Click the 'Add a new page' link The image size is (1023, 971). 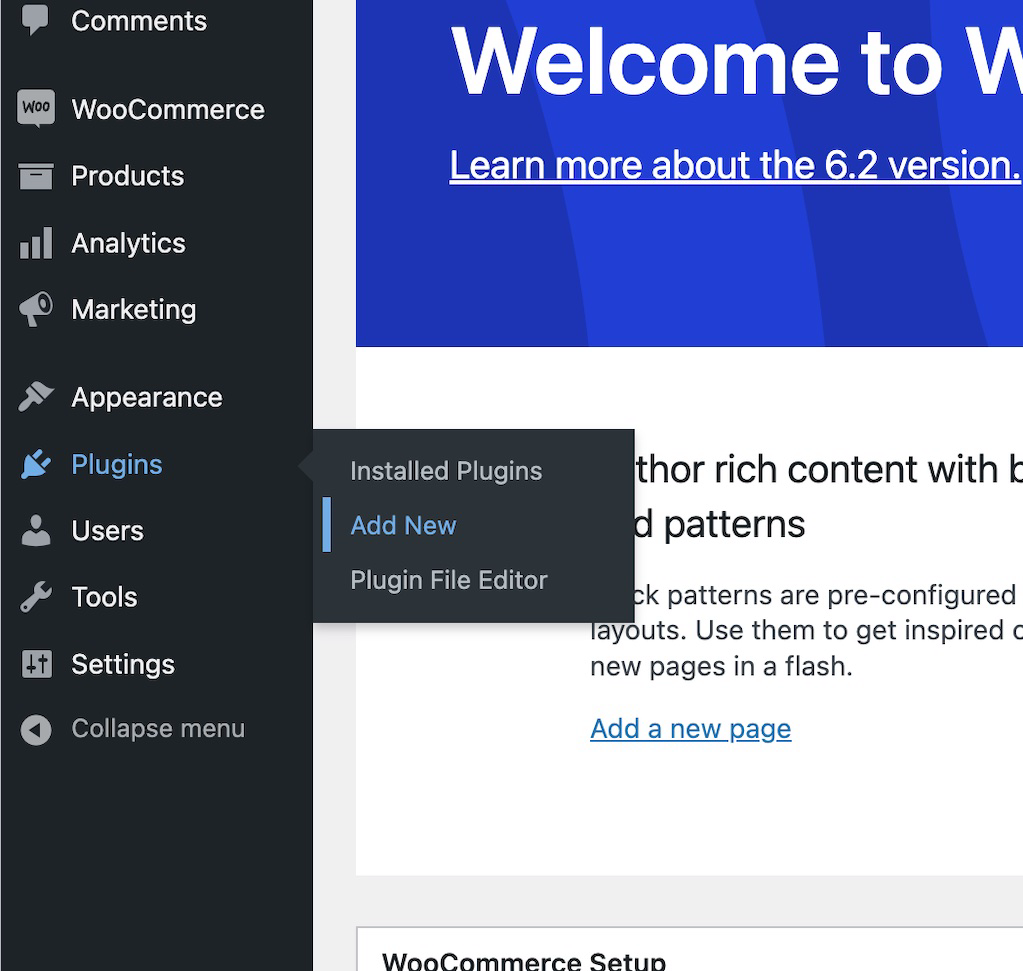(690, 729)
